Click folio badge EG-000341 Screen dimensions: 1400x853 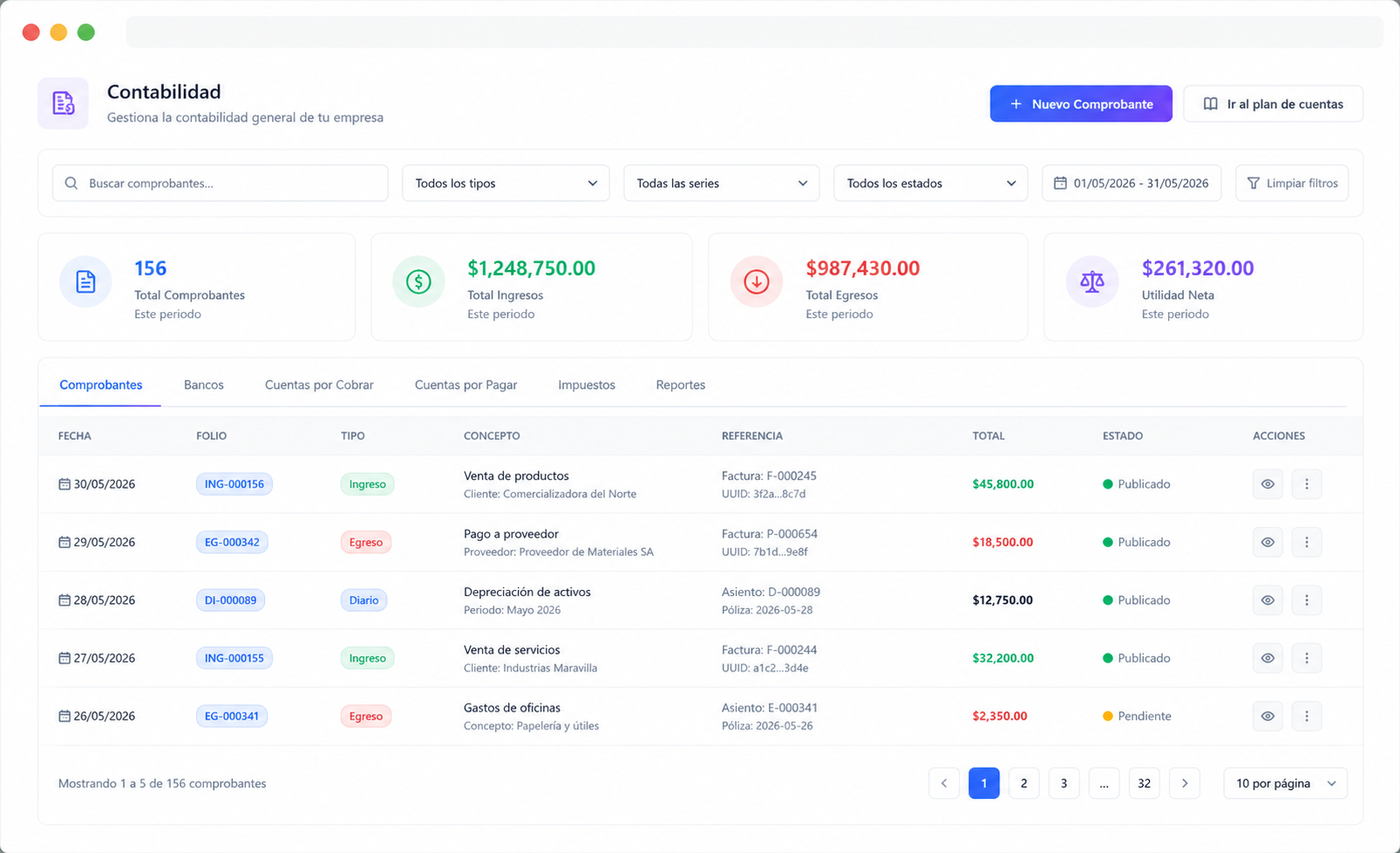point(232,716)
